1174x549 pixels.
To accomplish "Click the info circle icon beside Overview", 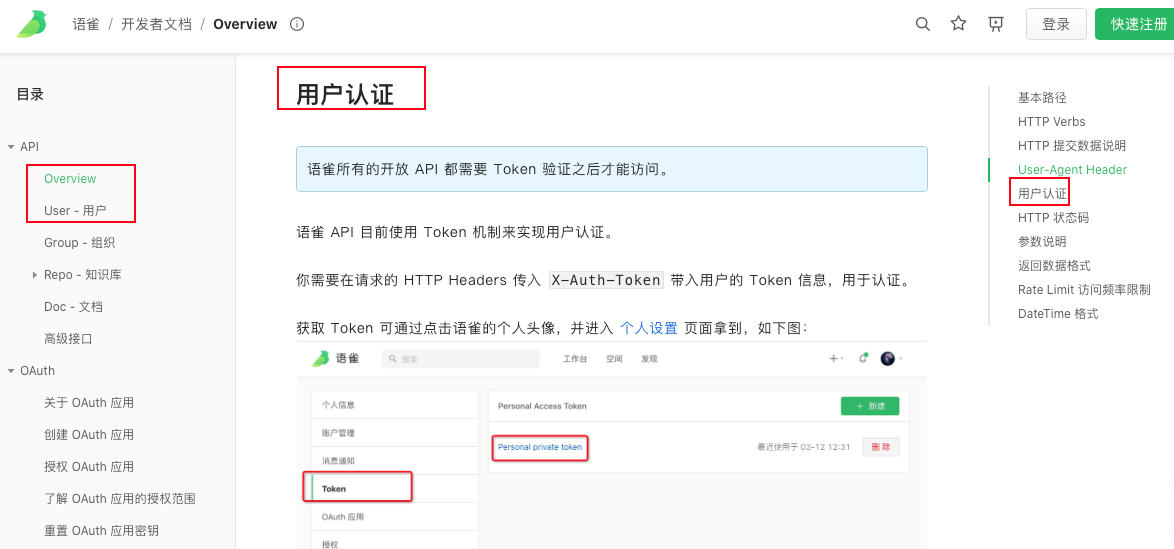I will 297,24.
